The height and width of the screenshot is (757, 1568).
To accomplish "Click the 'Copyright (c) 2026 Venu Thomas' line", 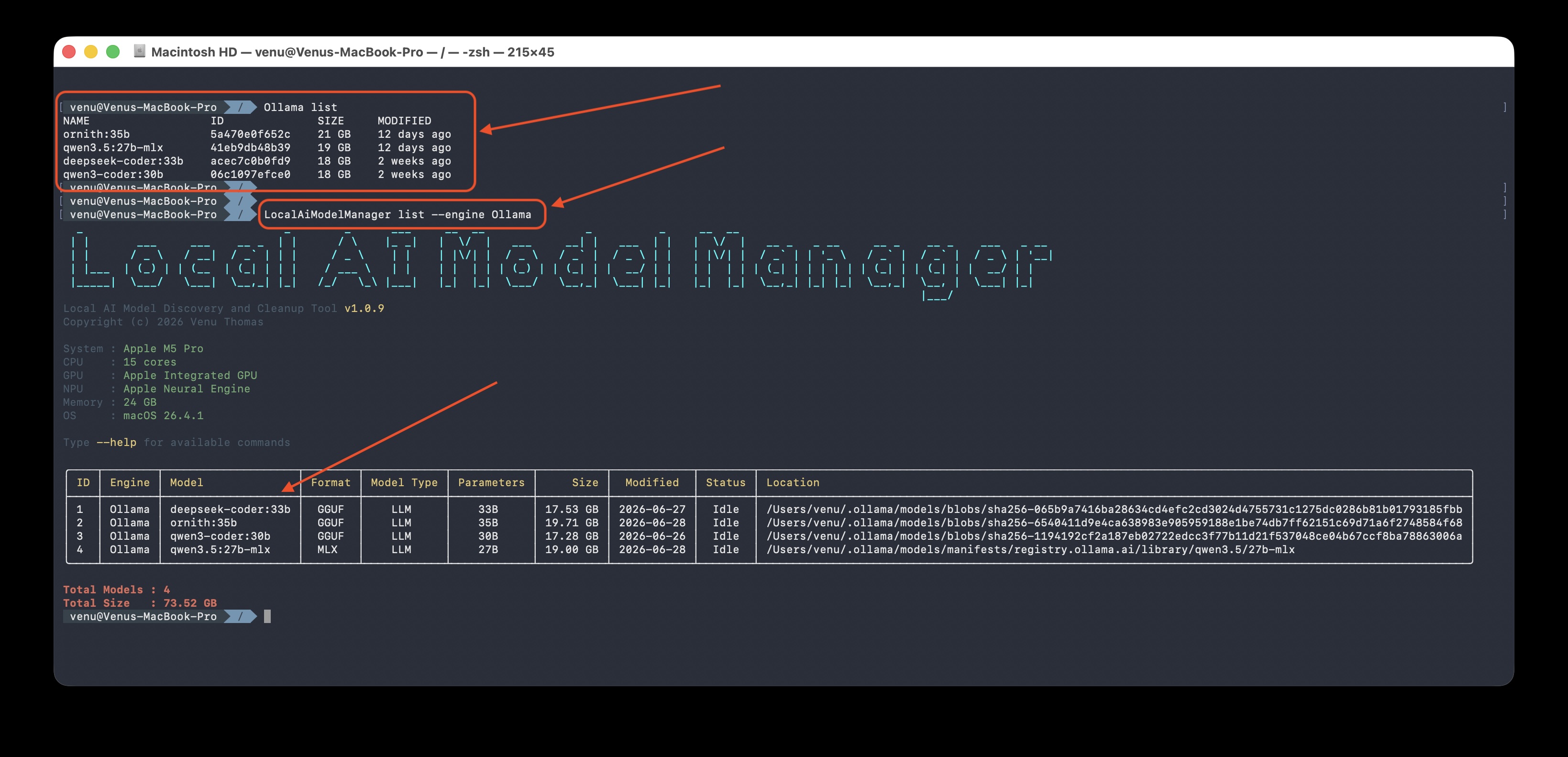I will pyautogui.click(x=163, y=322).
